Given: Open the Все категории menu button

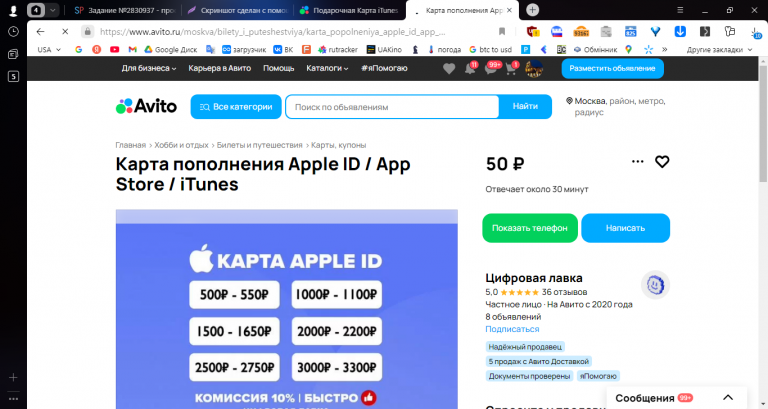Looking at the screenshot, I should coord(236,106).
